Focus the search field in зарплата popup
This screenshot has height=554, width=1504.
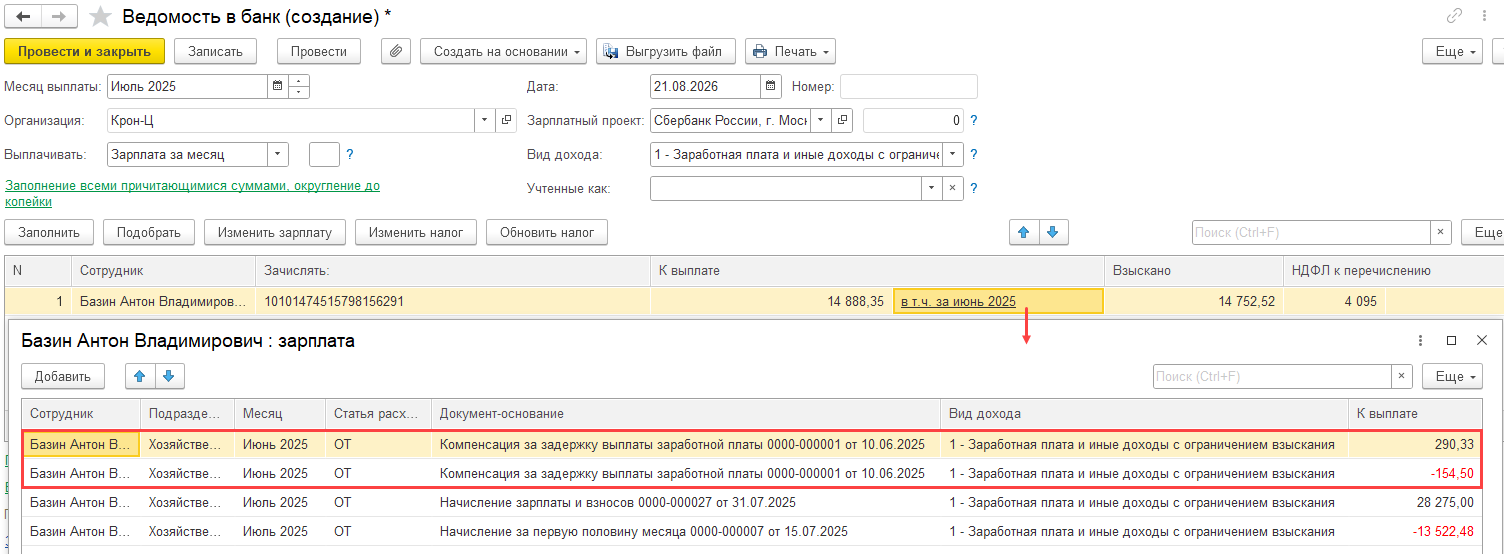pyautogui.click(x=1271, y=376)
